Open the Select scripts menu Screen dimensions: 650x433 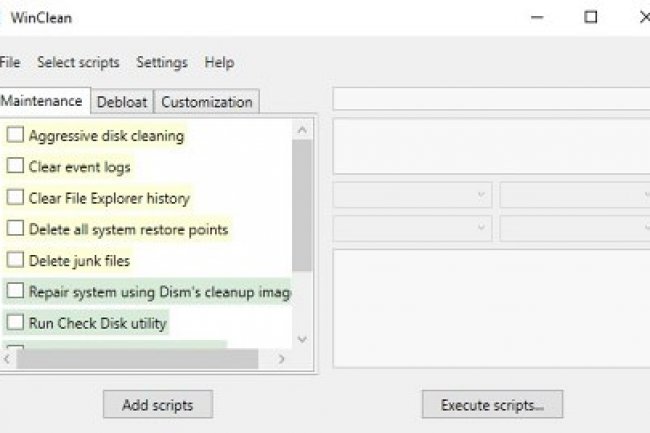pyautogui.click(x=78, y=62)
